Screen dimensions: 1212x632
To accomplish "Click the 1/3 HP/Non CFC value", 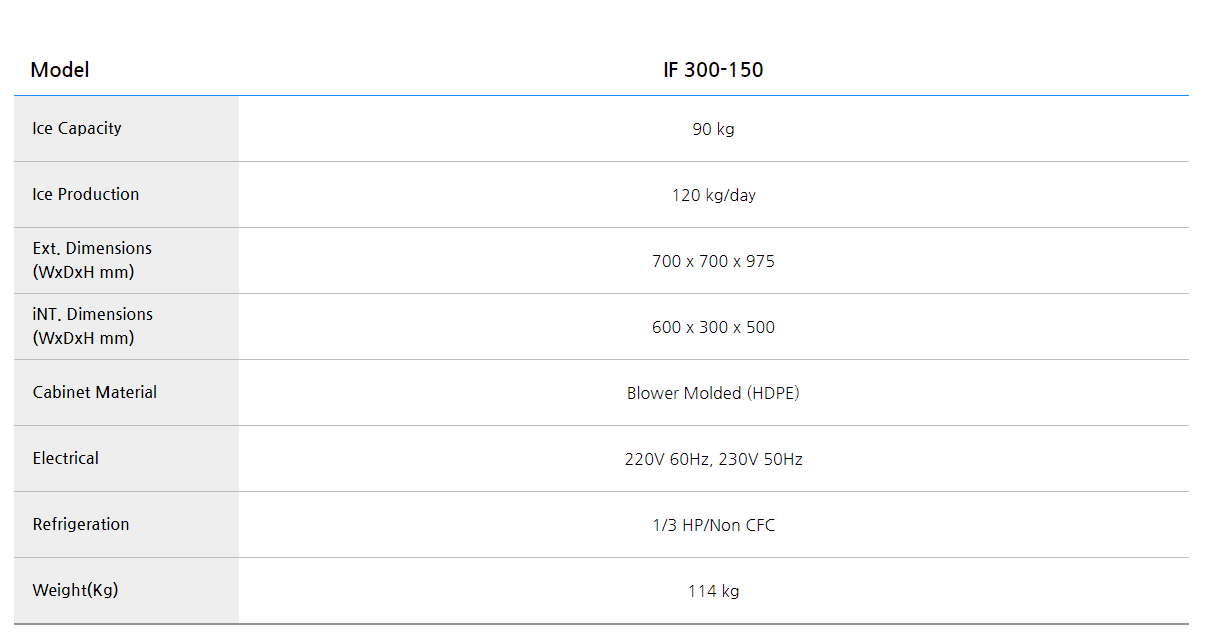I will (x=713, y=525).
